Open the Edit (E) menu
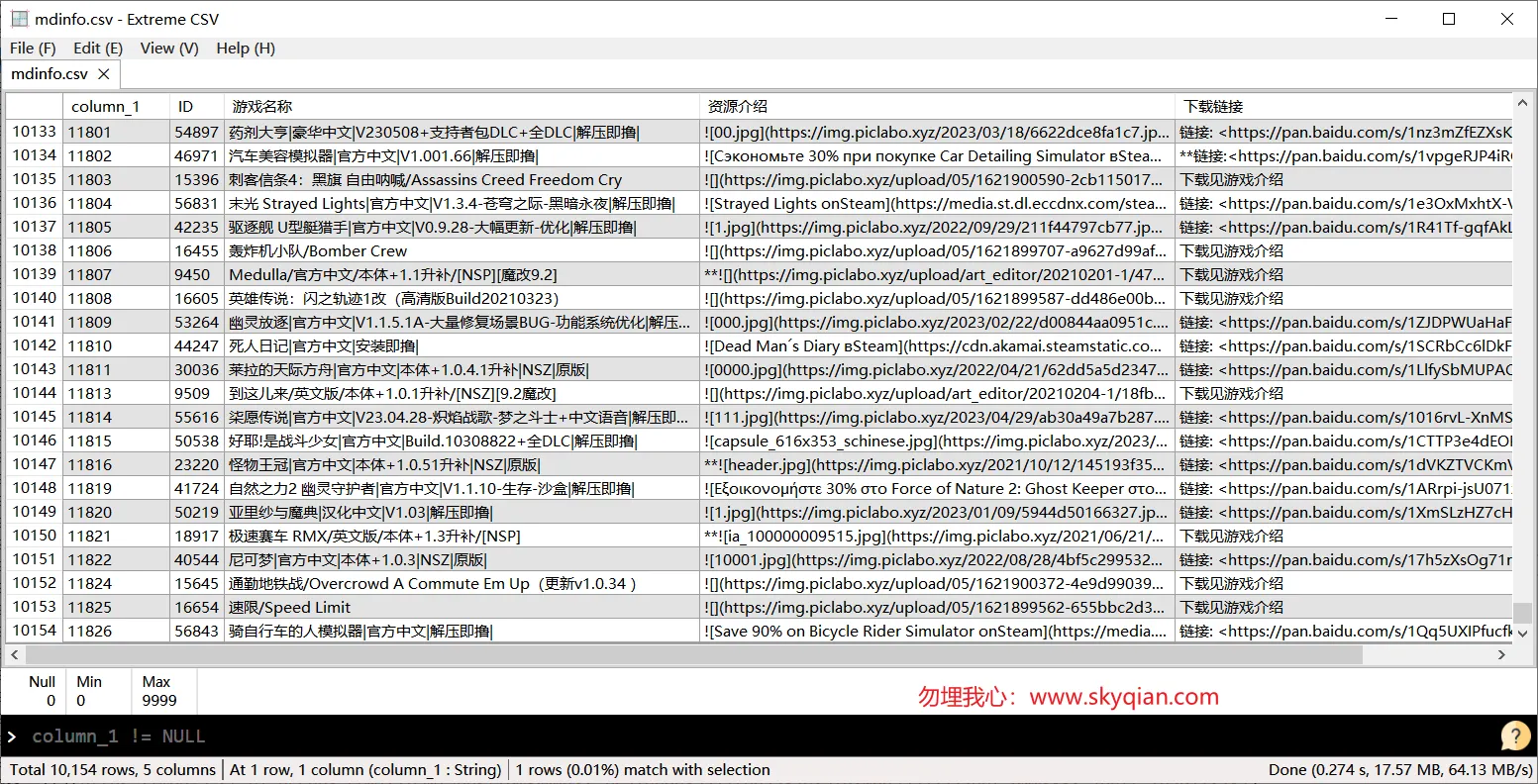 98,48
